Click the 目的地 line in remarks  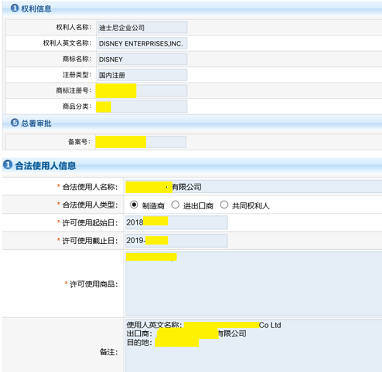click(x=163, y=342)
